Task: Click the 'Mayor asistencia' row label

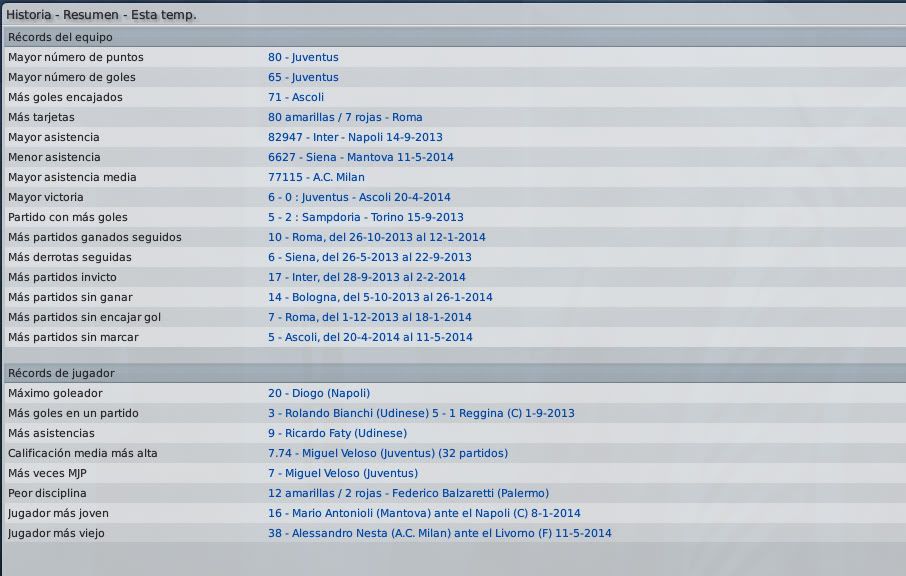Action: (54, 138)
